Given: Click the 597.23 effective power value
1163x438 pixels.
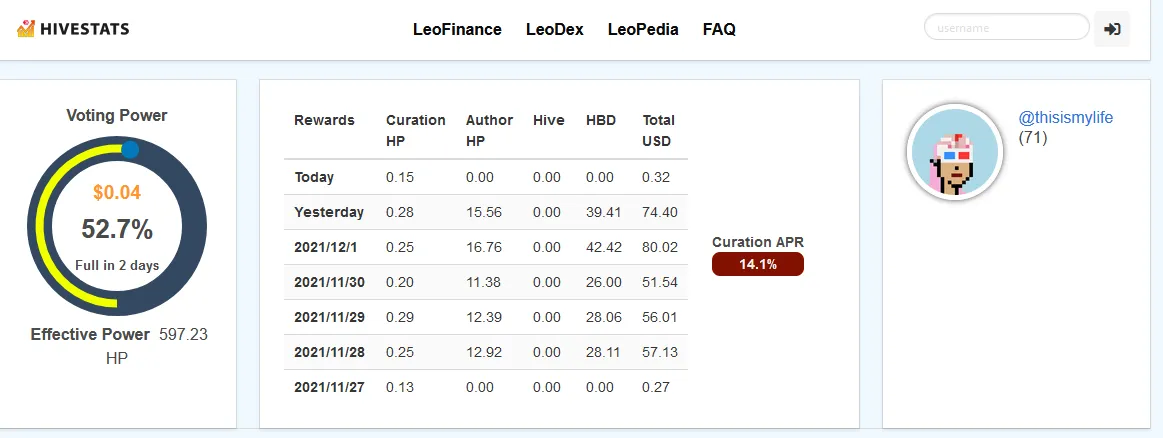Looking at the screenshot, I should pos(183,334).
